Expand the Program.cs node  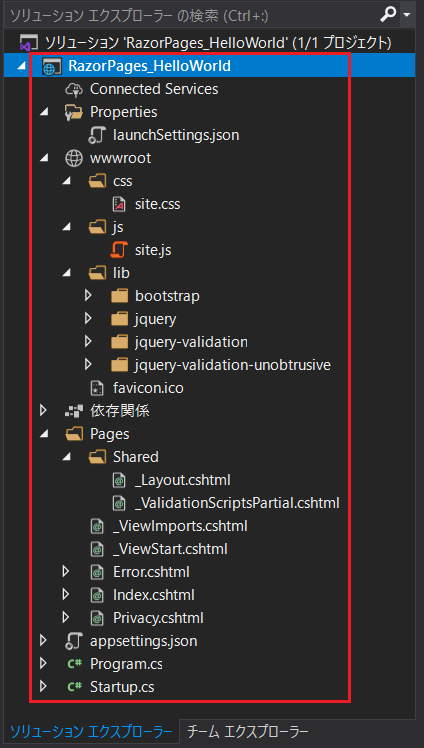[x=43, y=664]
